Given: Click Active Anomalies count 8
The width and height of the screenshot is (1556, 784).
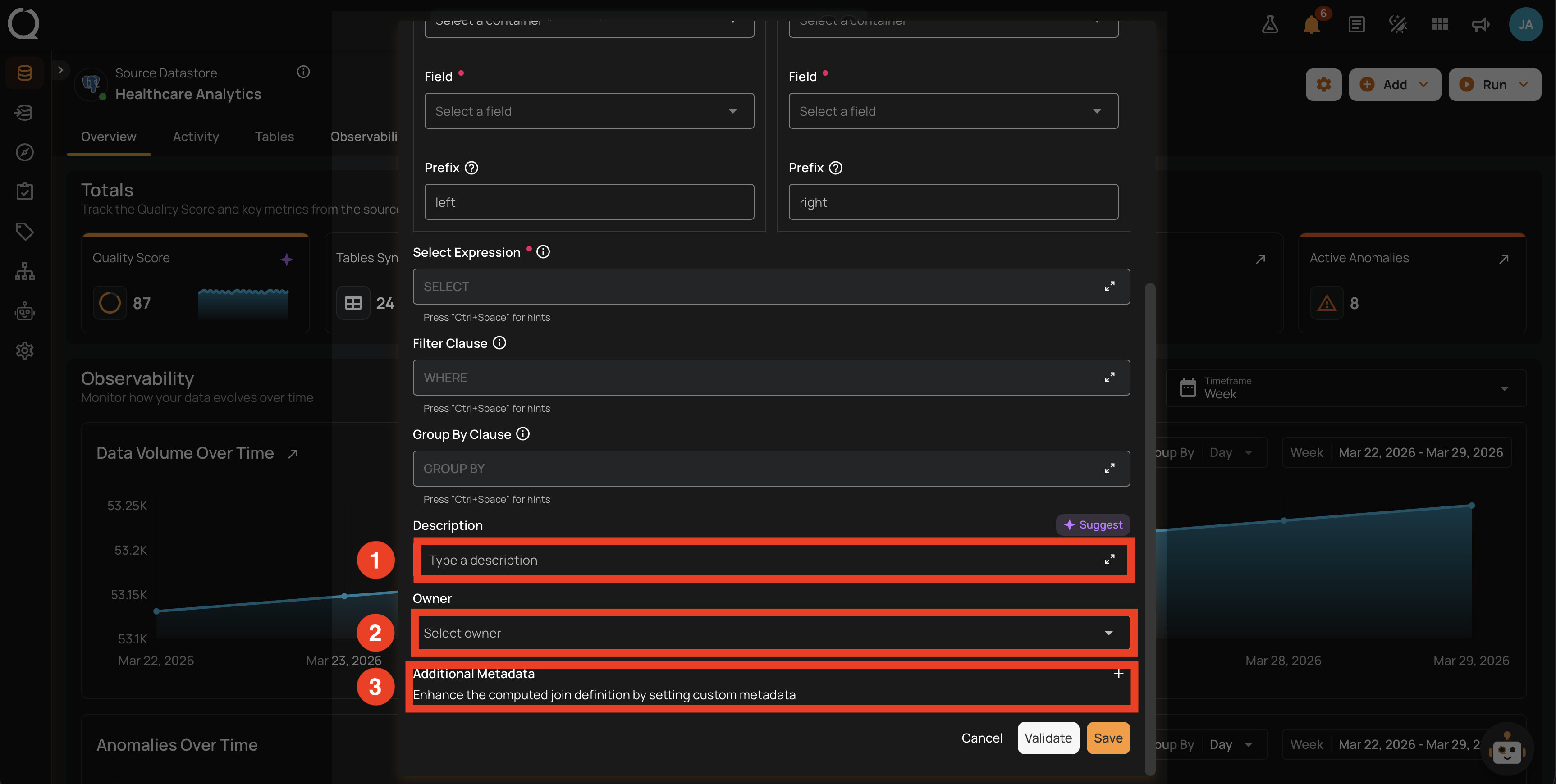Looking at the screenshot, I should (x=1354, y=303).
